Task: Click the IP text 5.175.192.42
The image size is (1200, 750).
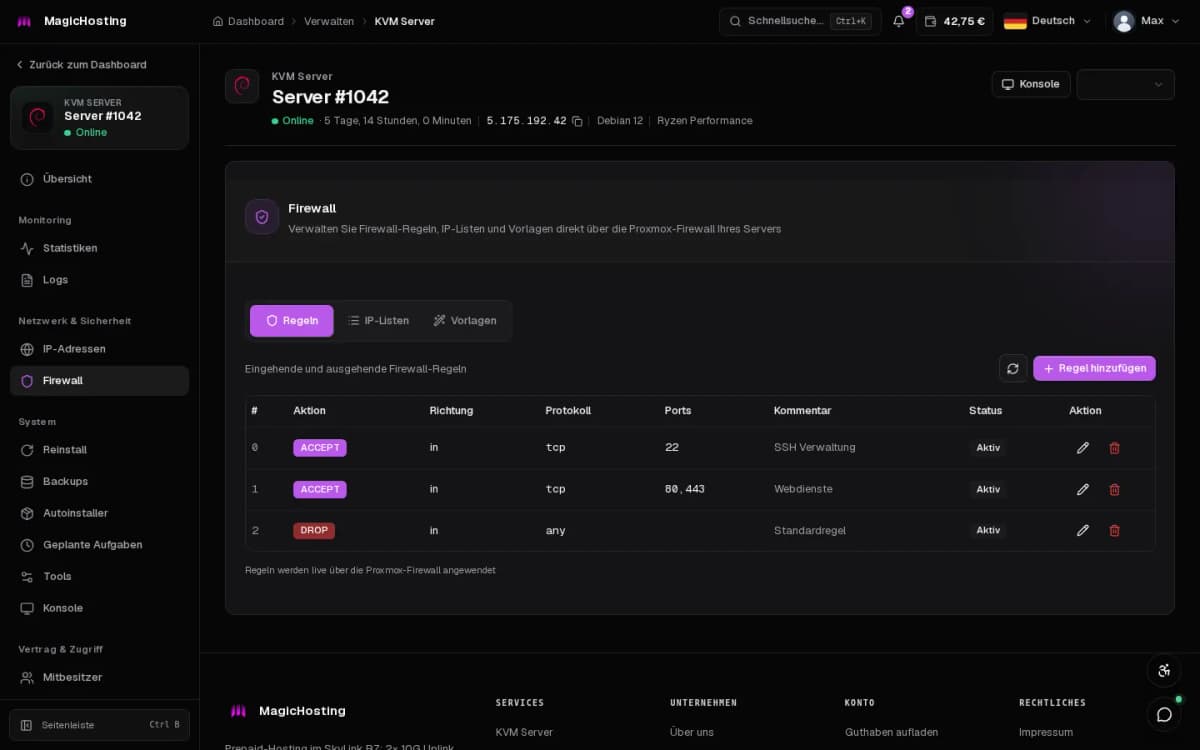Action: 526,121
